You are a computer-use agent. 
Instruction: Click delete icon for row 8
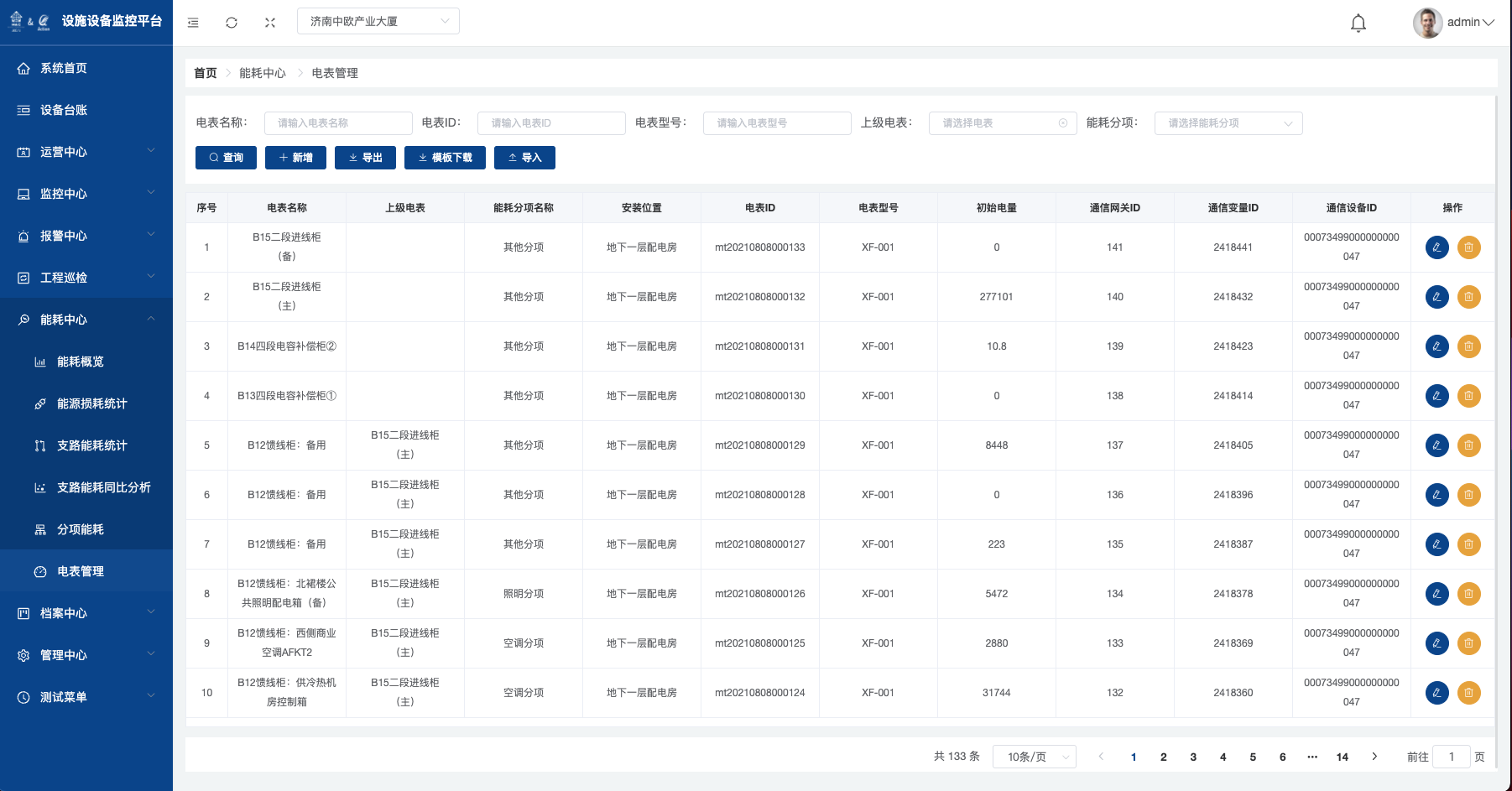point(1468,594)
